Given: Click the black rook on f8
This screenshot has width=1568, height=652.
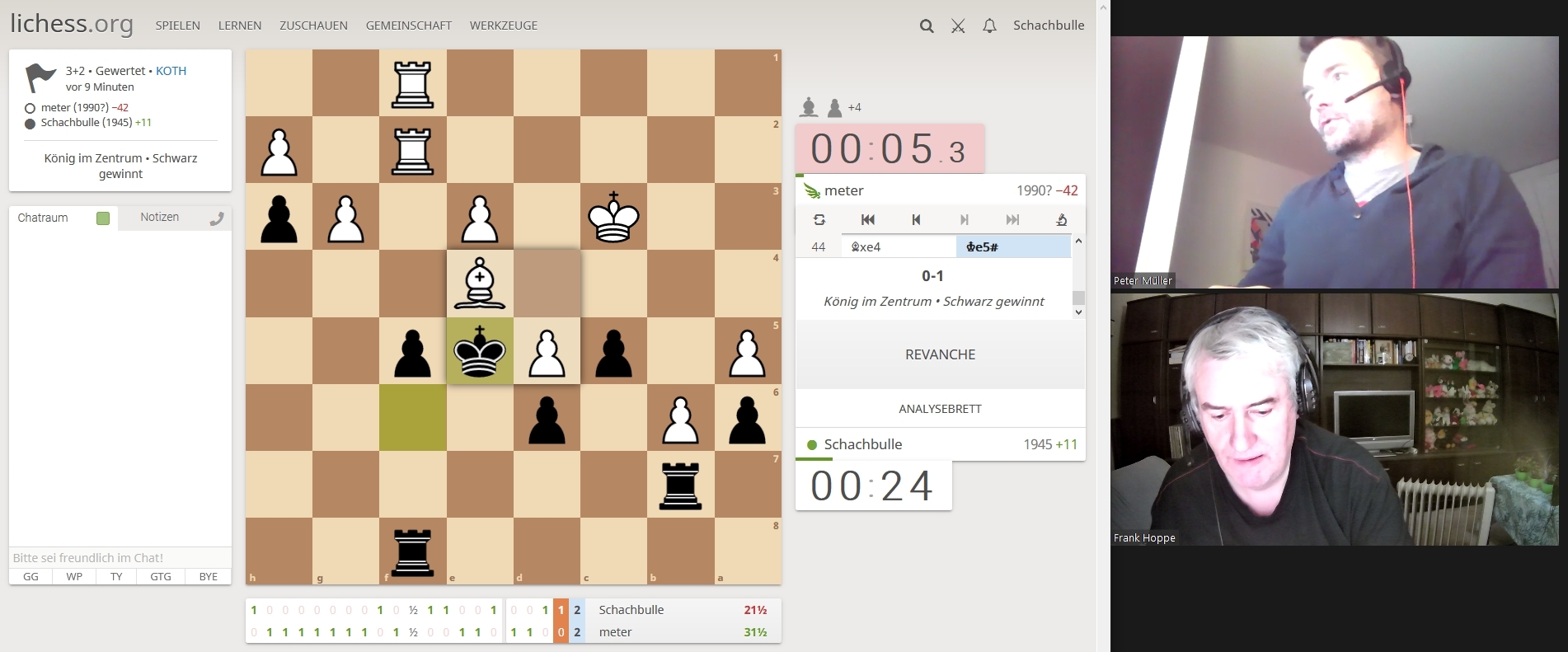Looking at the screenshot, I should pos(412,551).
